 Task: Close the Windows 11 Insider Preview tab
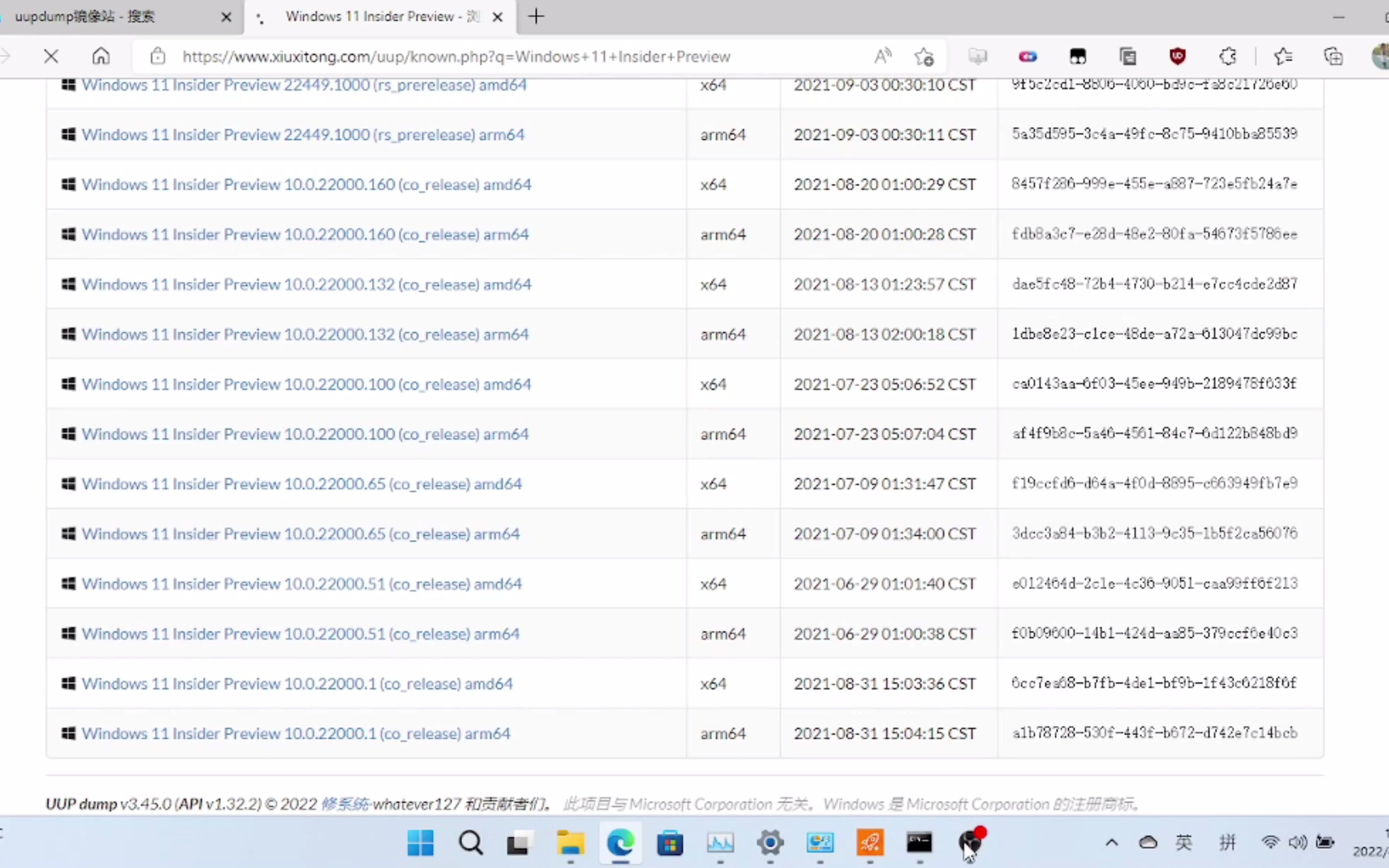click(x=498, y=17)
